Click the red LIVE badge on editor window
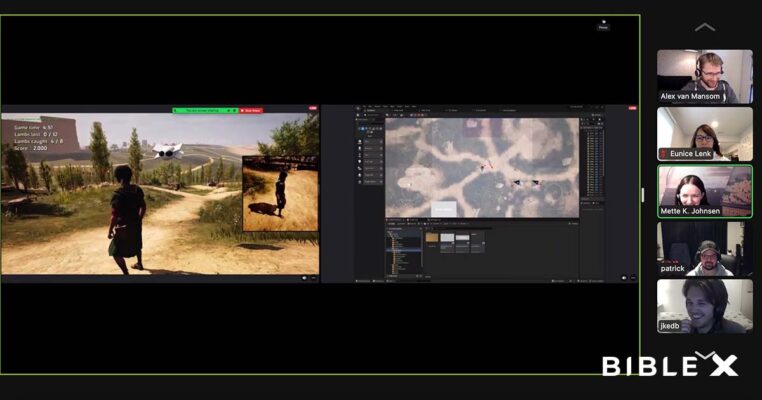Viewport: 762px width, 400px height. (632, 108)
